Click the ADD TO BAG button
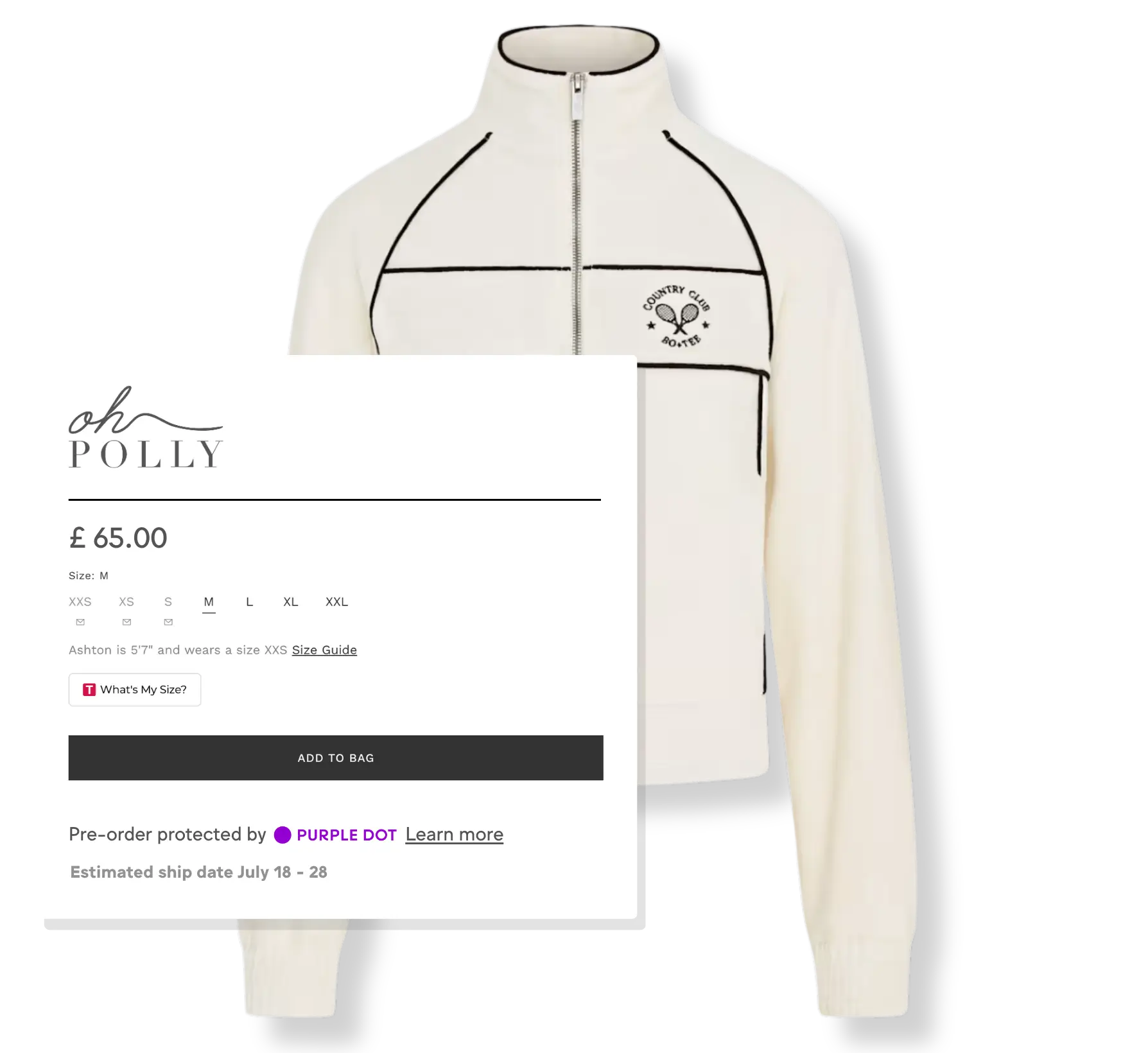The width and height of the screenshot is (1148, 1053). coord(336,758)
